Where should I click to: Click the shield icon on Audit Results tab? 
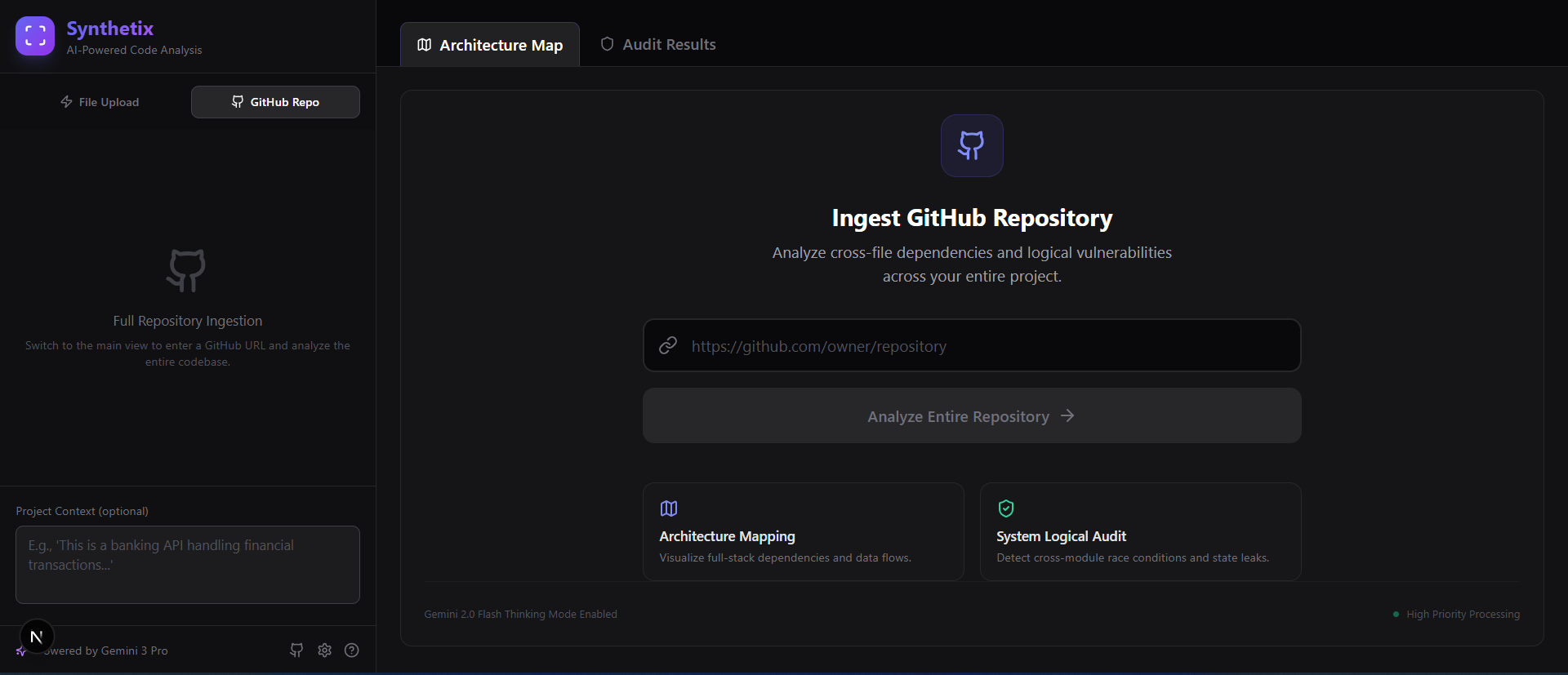coord(607,44)
